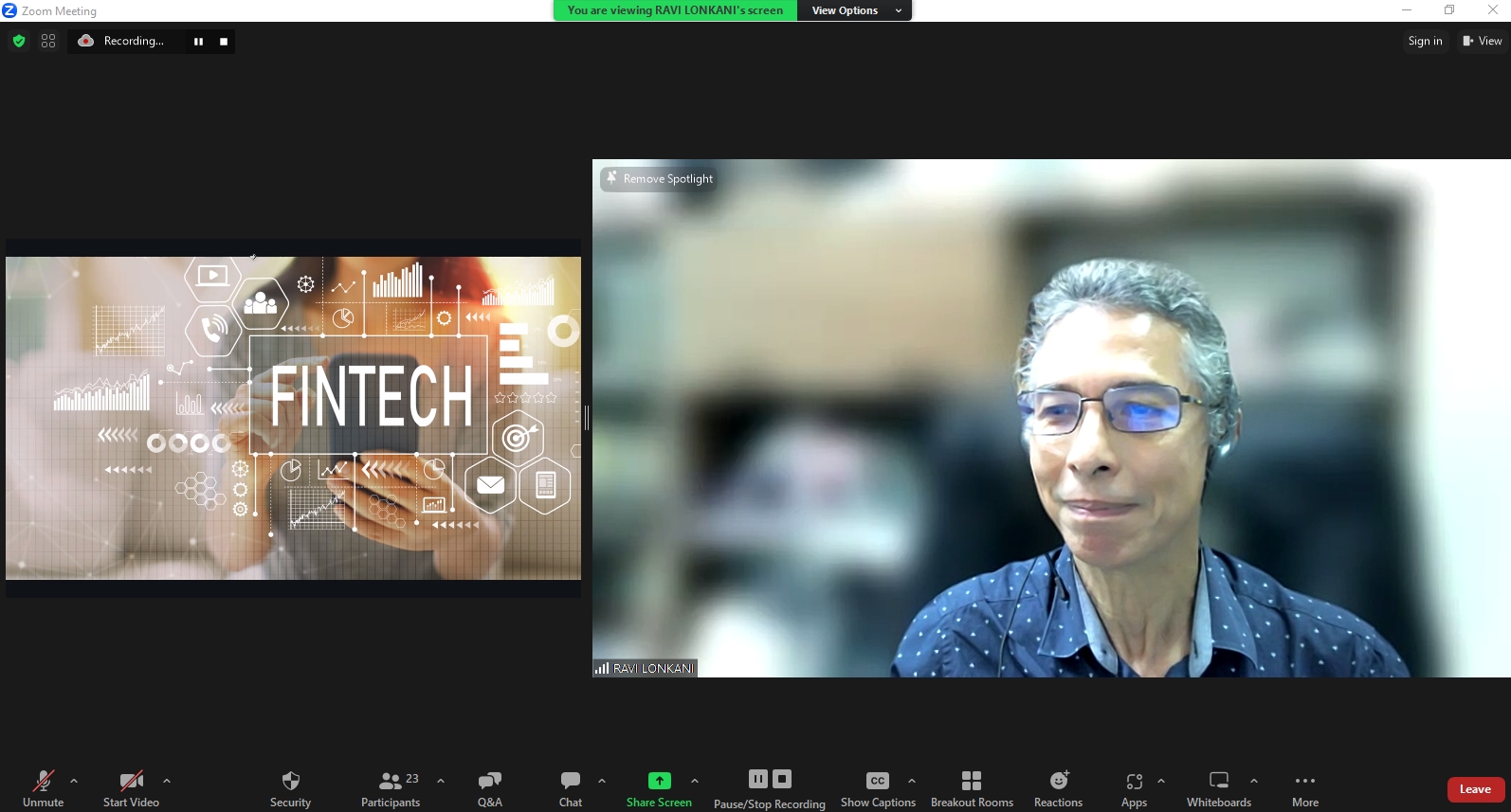1511x812 pixels.
Task: Click the green encryption shield icon
Action: tap(19, 41)
